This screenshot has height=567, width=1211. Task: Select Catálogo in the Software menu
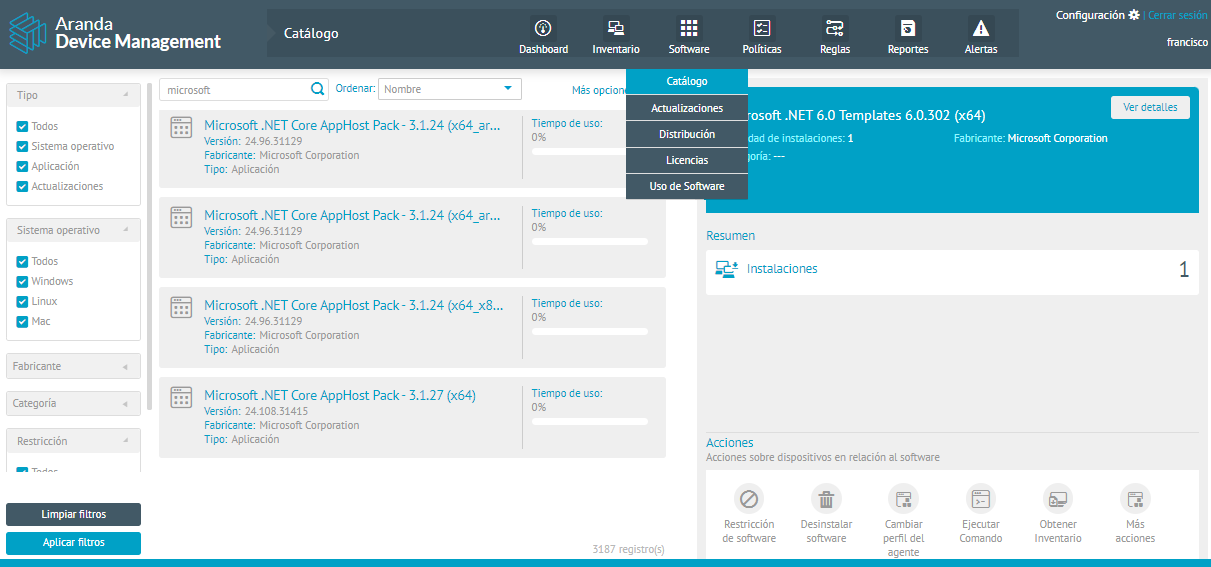[687, 81]
